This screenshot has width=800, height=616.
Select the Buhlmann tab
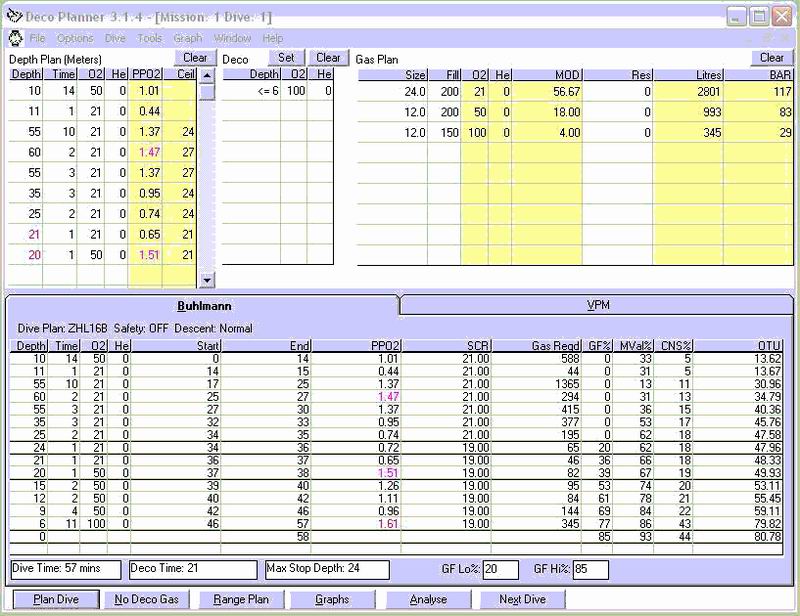204,304
